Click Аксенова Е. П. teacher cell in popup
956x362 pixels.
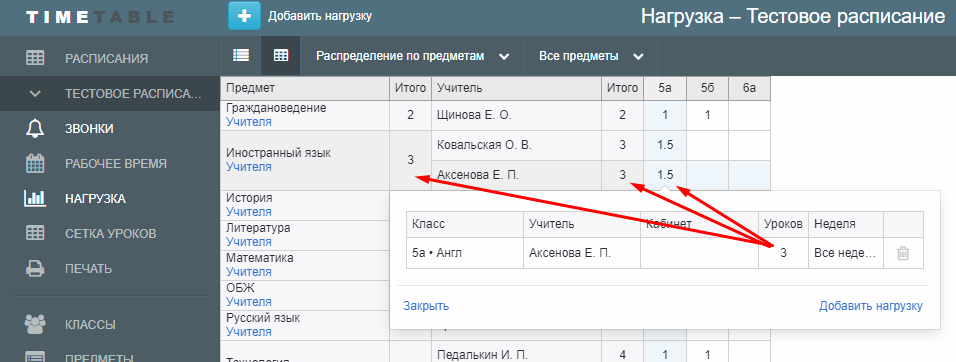(x=582, y=253)
